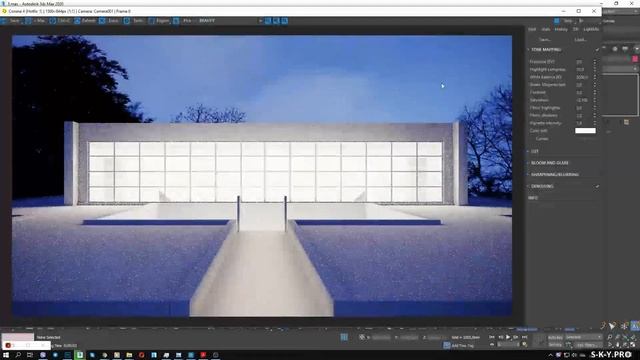The width and height of the screenshot is (640, 360).
Task: Open the white Color tint swatch
Action: click(585, 131)
